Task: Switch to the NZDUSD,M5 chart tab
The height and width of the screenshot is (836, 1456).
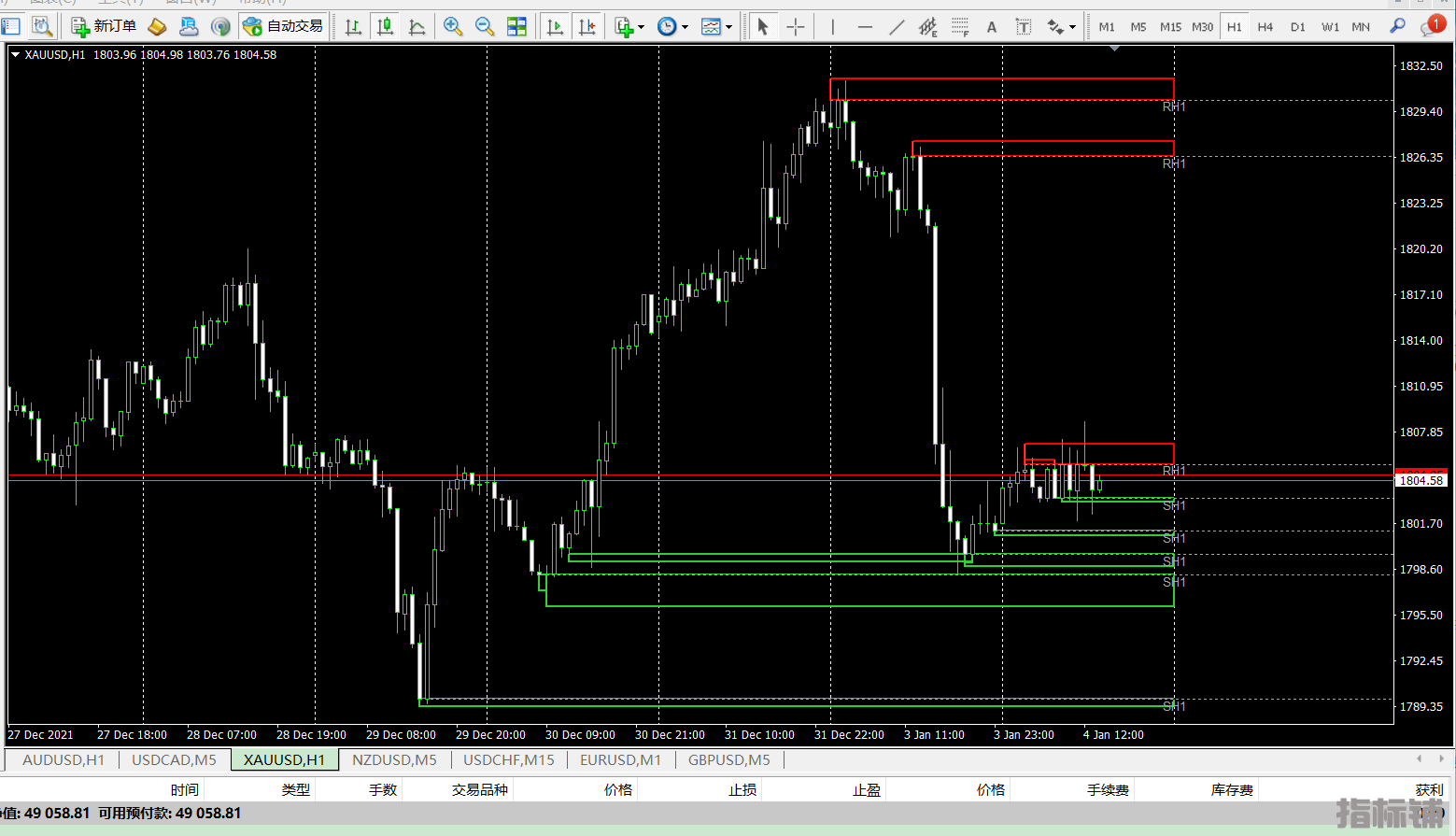Action: coord(394,759)
